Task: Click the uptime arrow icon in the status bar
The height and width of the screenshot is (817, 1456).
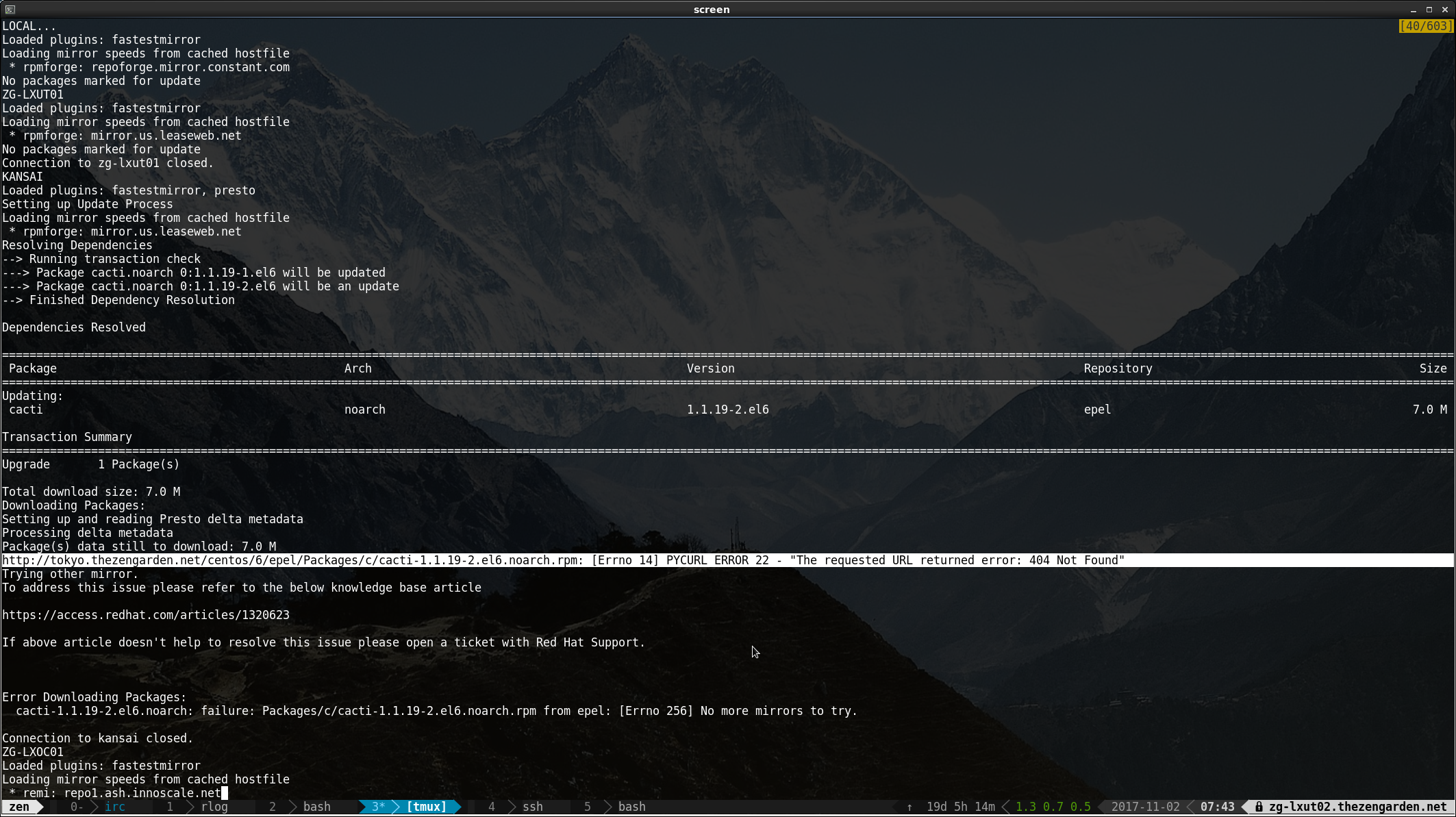Action: 909,807
